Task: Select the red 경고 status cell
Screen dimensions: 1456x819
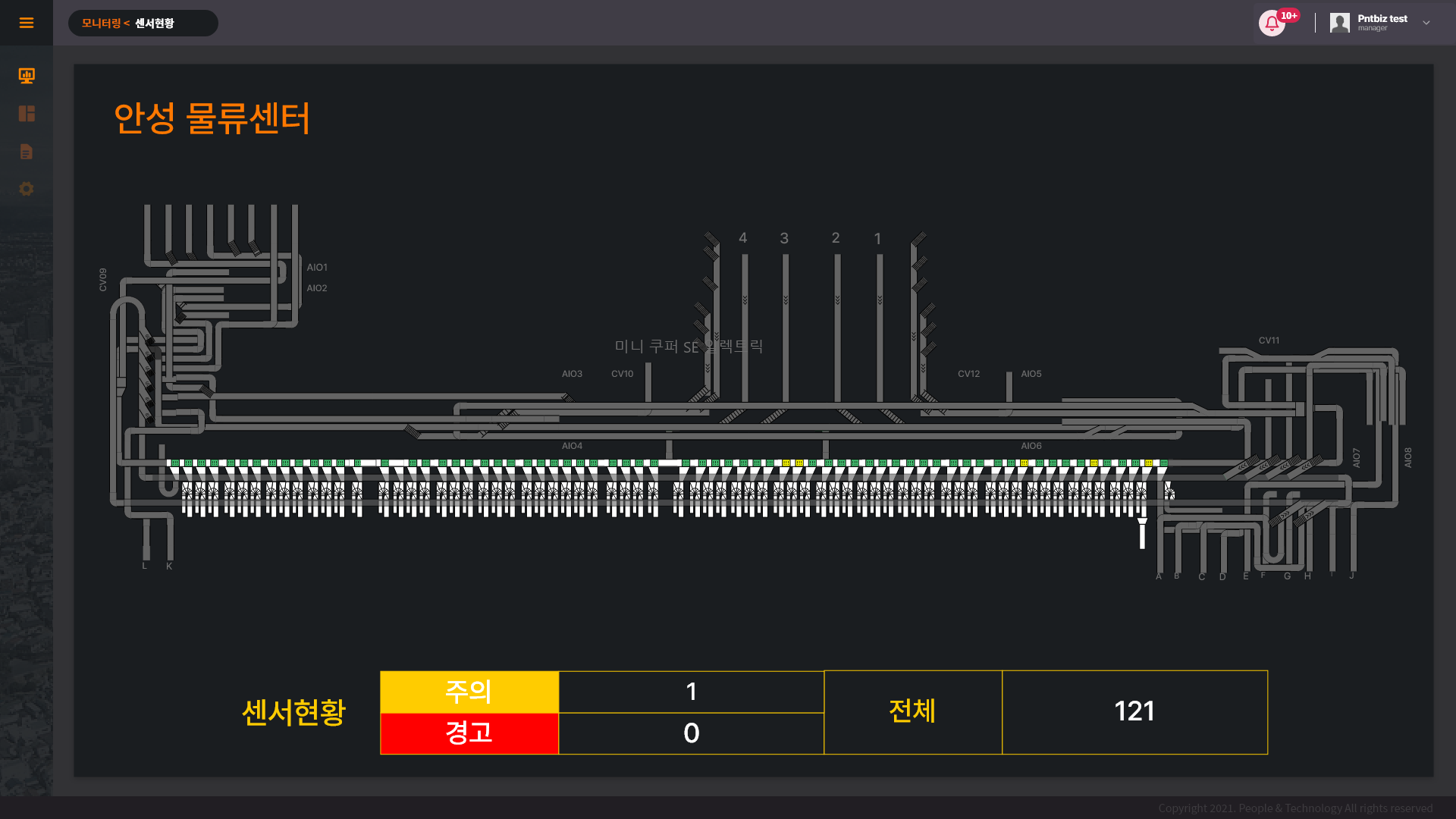Action: pos(469,733)
